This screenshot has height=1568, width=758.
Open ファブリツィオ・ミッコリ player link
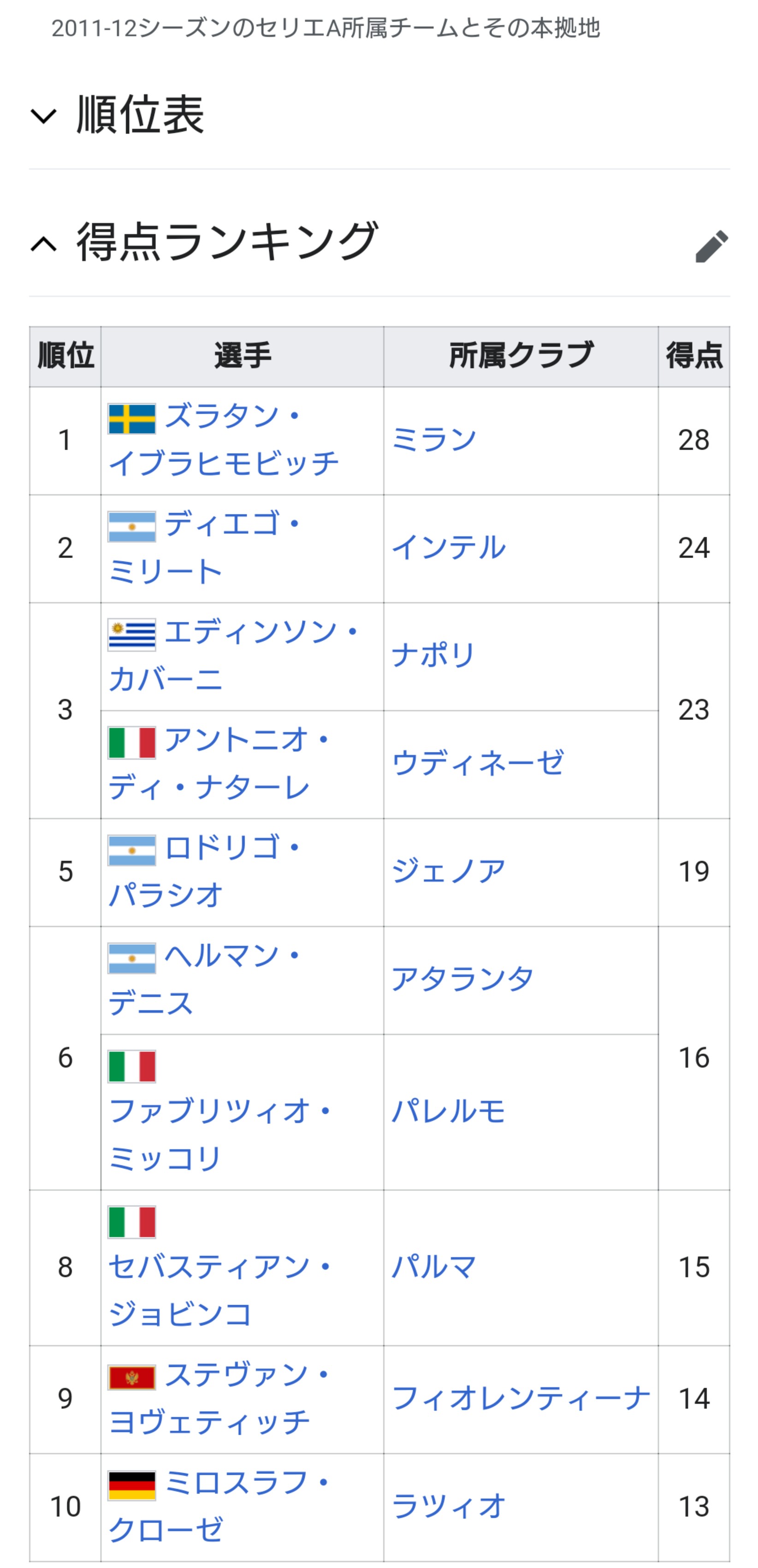tap(219, 1134)
